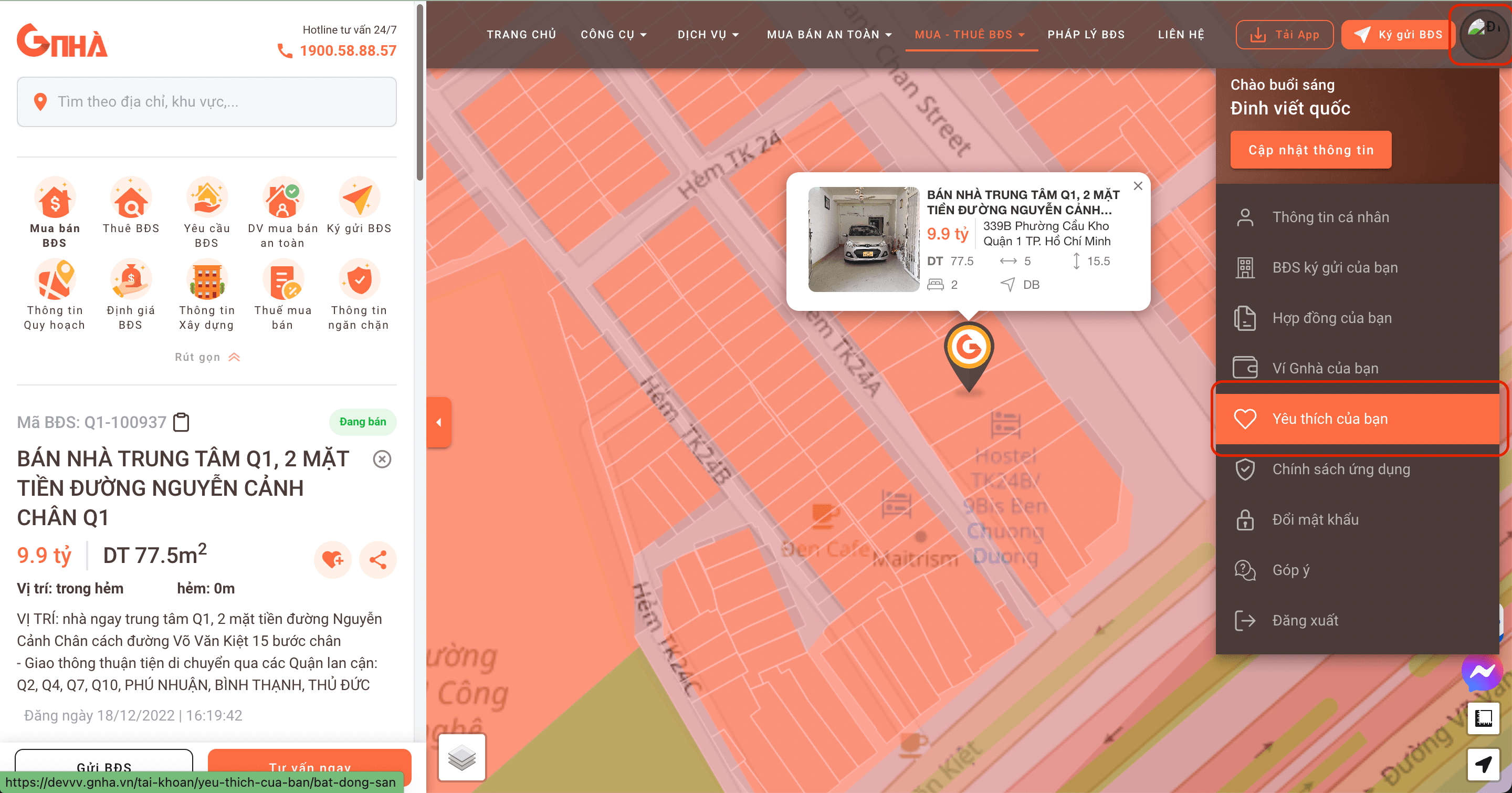
Task: Collapse shortcuts with Rút gọn
Action: pyautogui.click(x=207, y=357)
